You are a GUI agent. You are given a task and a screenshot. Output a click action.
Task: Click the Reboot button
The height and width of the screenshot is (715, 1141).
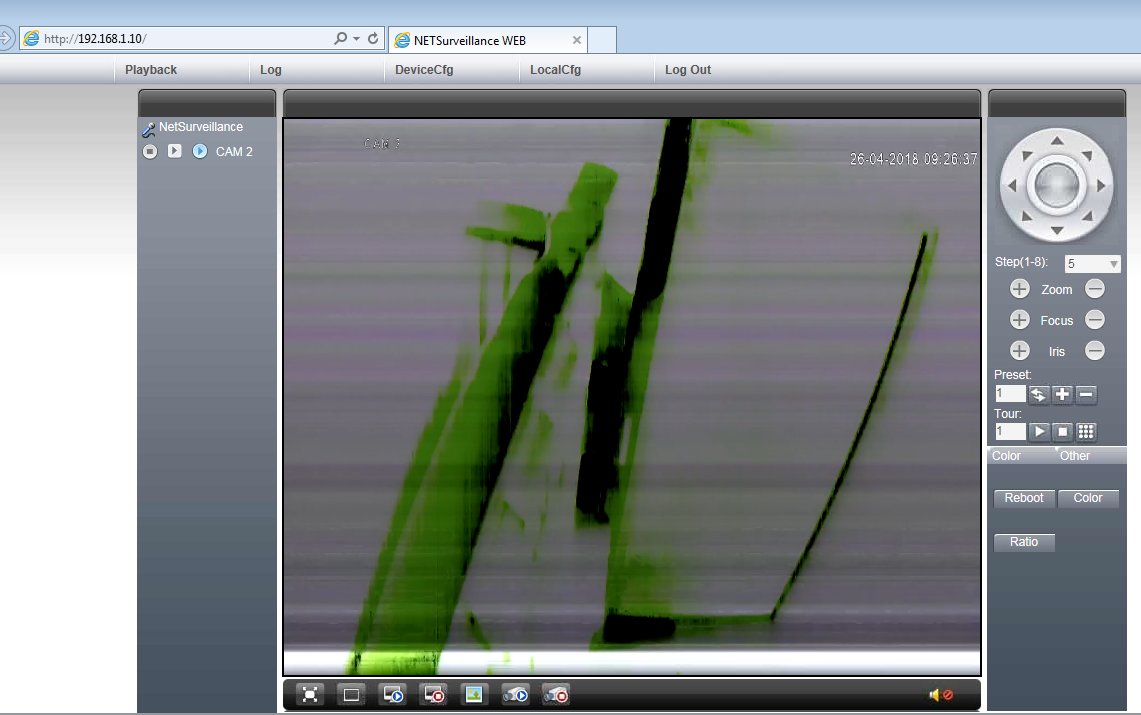(x=1024, y=498)
